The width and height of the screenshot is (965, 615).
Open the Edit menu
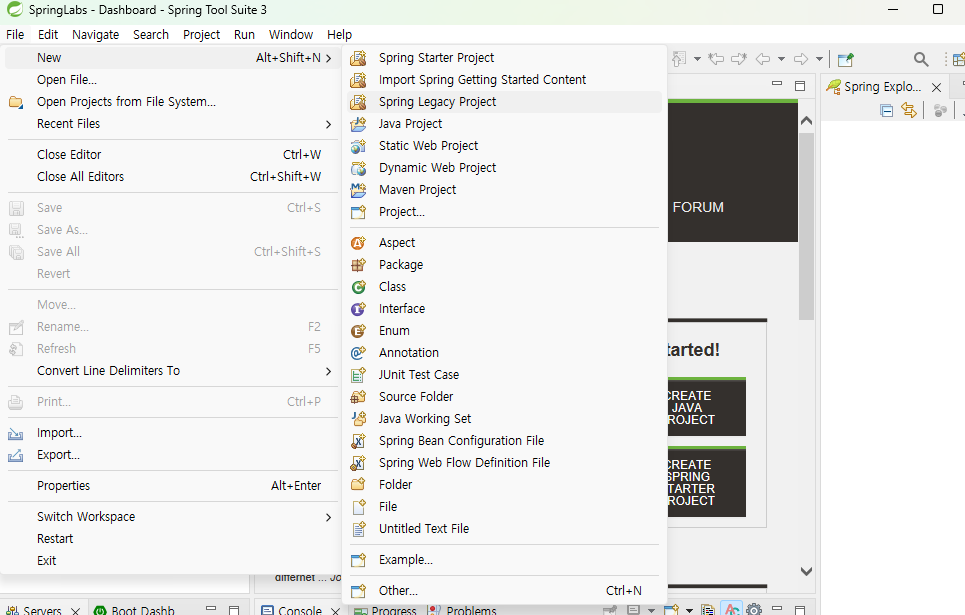[x=48, y=35]
